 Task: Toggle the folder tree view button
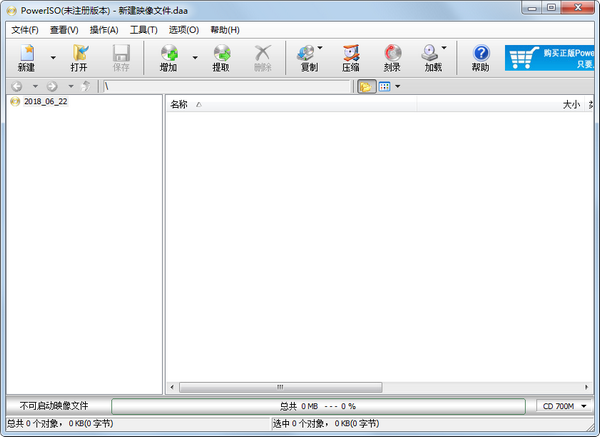point(366,87)
